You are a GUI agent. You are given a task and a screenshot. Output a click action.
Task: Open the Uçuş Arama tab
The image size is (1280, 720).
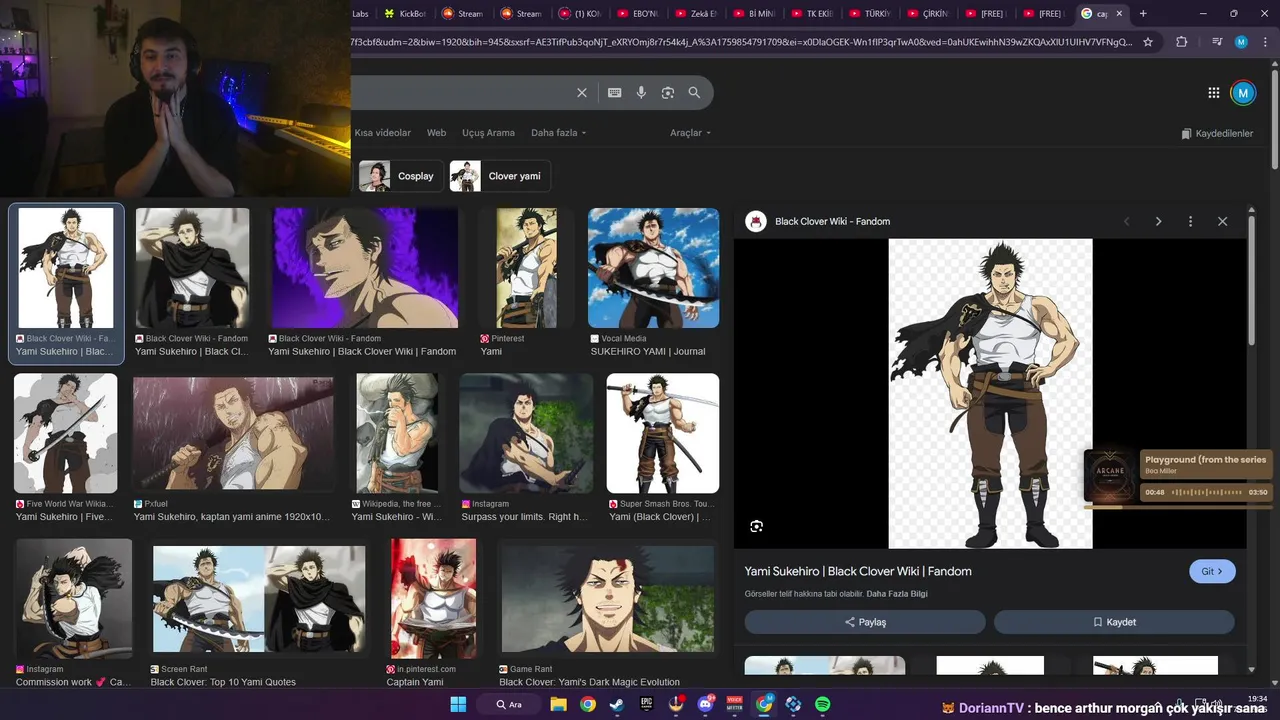(x=488, y=133)
